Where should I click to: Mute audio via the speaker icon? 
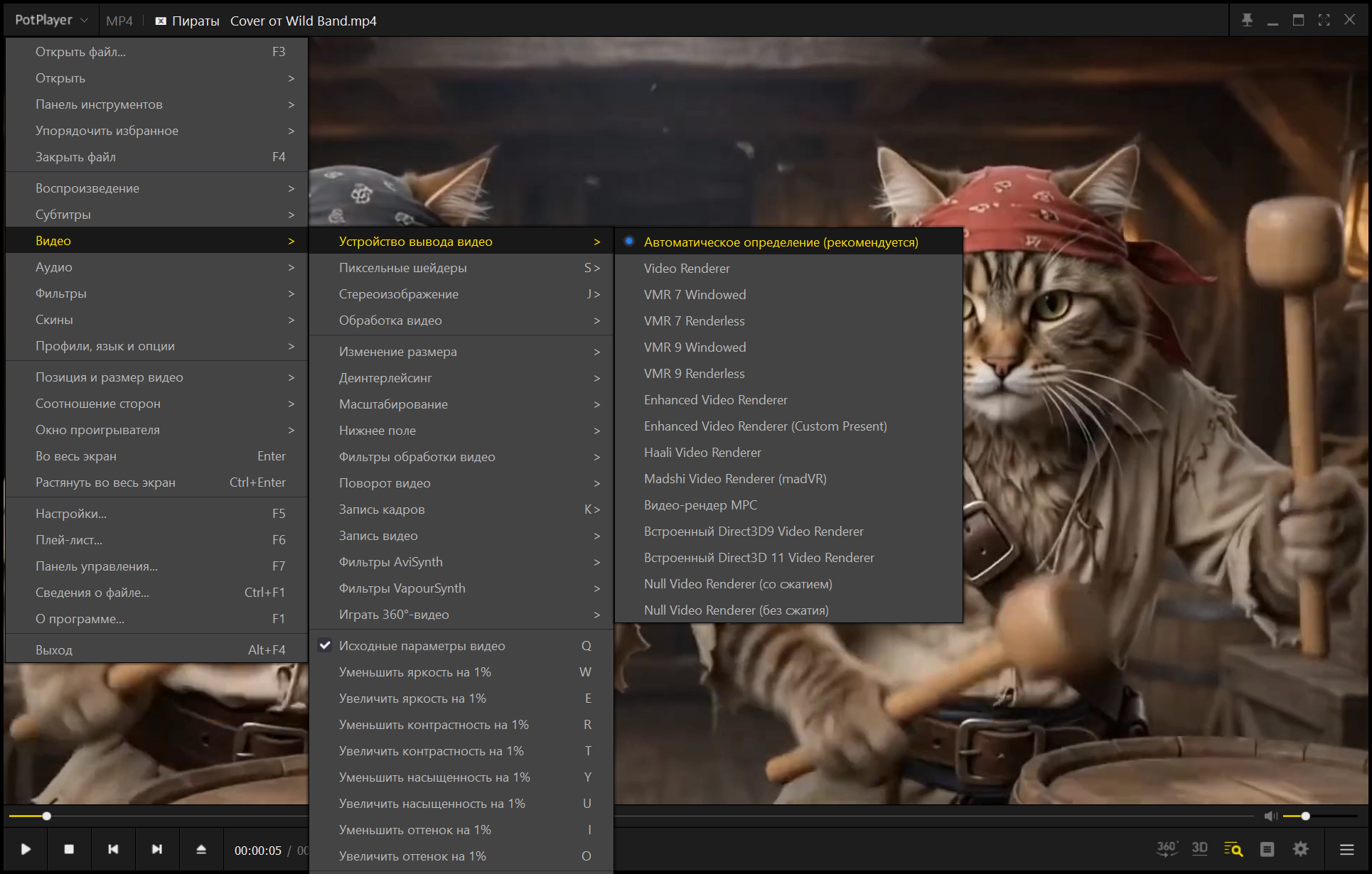point(1270,816)
